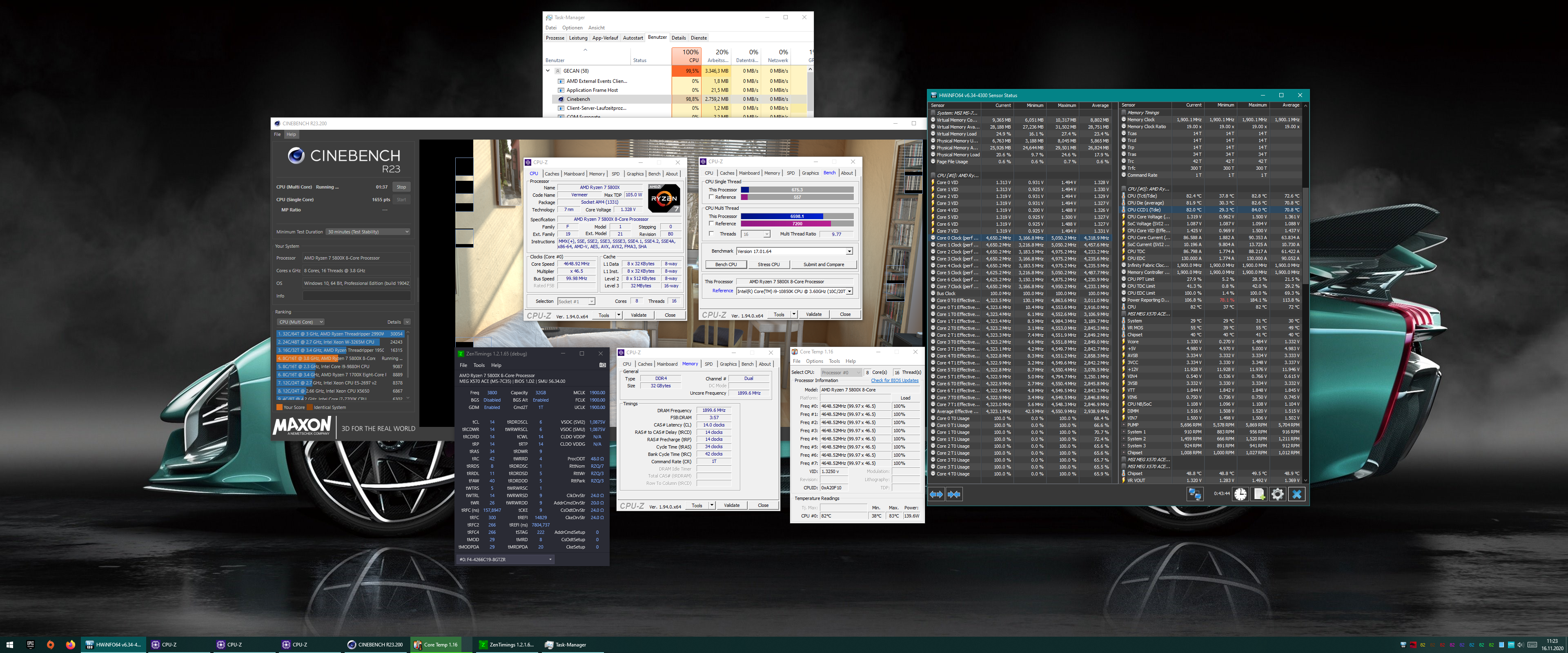Viewport: 1568px width, 653px height.
Task: Open Tools menu in ZenTimings
Action: (479, 365)
